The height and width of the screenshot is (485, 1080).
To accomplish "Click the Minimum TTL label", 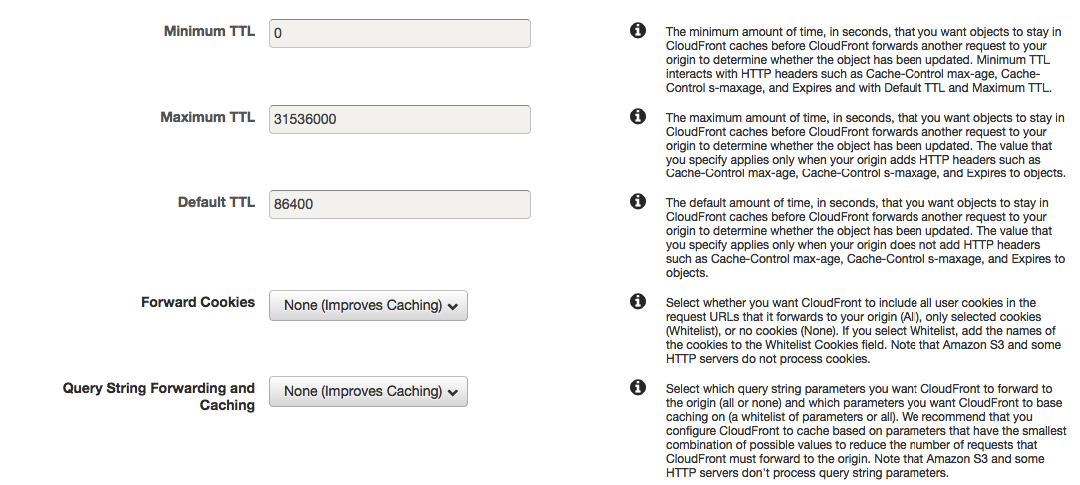I will tap(209, 31).
